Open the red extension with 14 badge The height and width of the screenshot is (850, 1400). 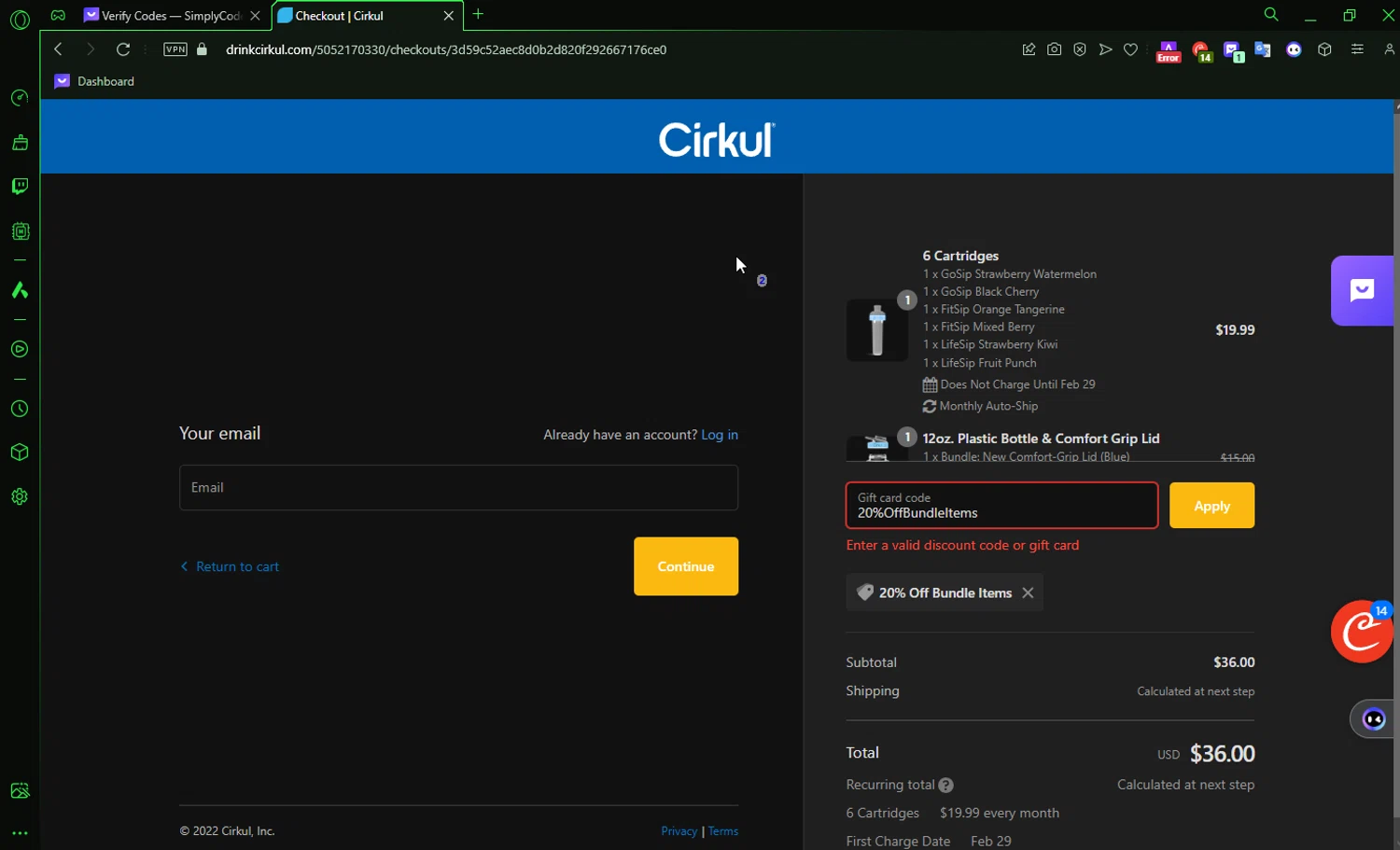click(x=1202, y=51)
